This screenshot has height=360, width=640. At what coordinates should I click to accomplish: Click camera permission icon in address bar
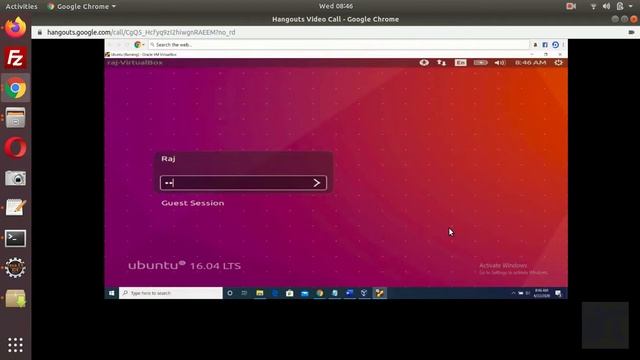[631, 32]
